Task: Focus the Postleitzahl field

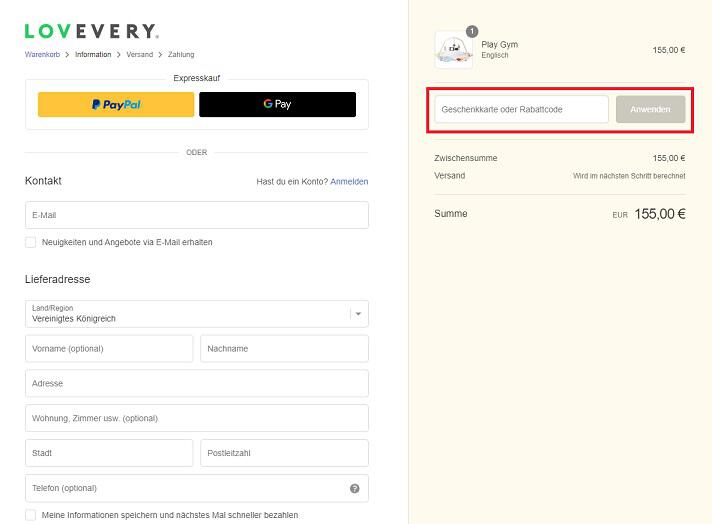Action: tap(284, 453)
